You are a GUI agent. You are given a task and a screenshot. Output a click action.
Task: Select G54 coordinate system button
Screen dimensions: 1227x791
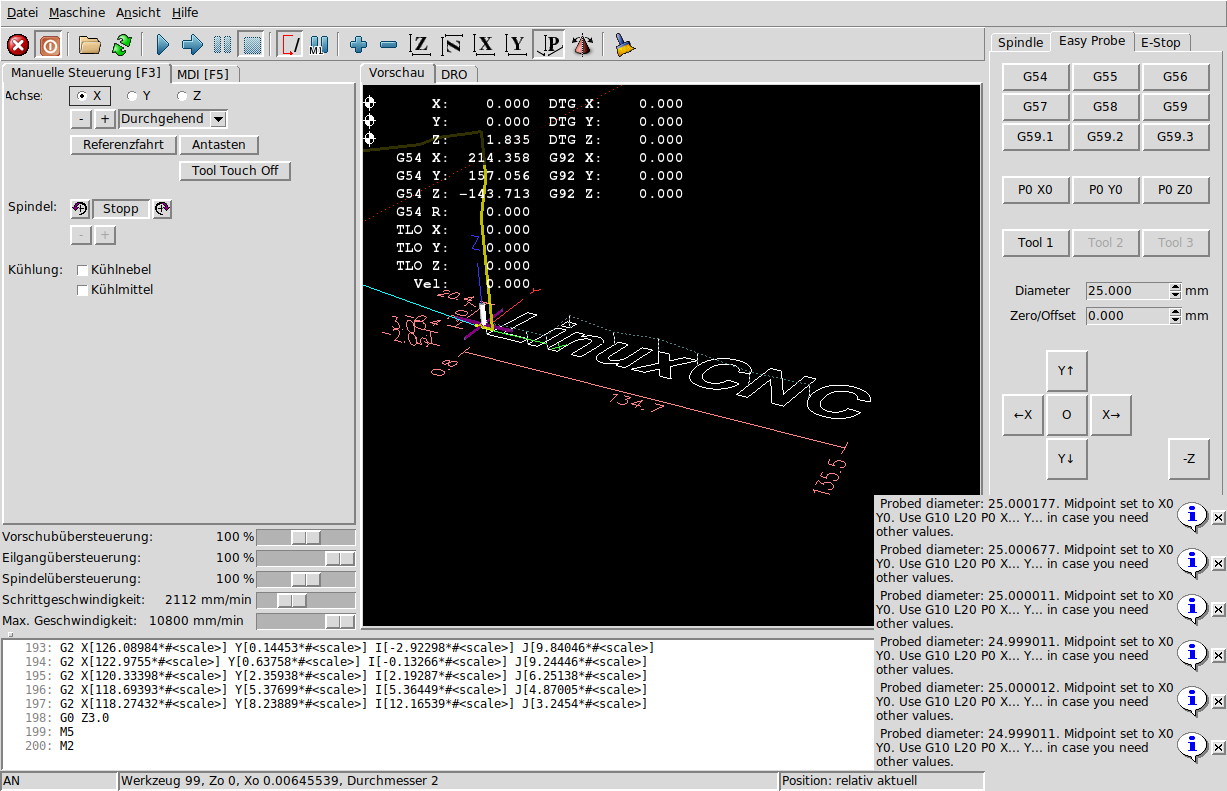[x=1035, y=77]
